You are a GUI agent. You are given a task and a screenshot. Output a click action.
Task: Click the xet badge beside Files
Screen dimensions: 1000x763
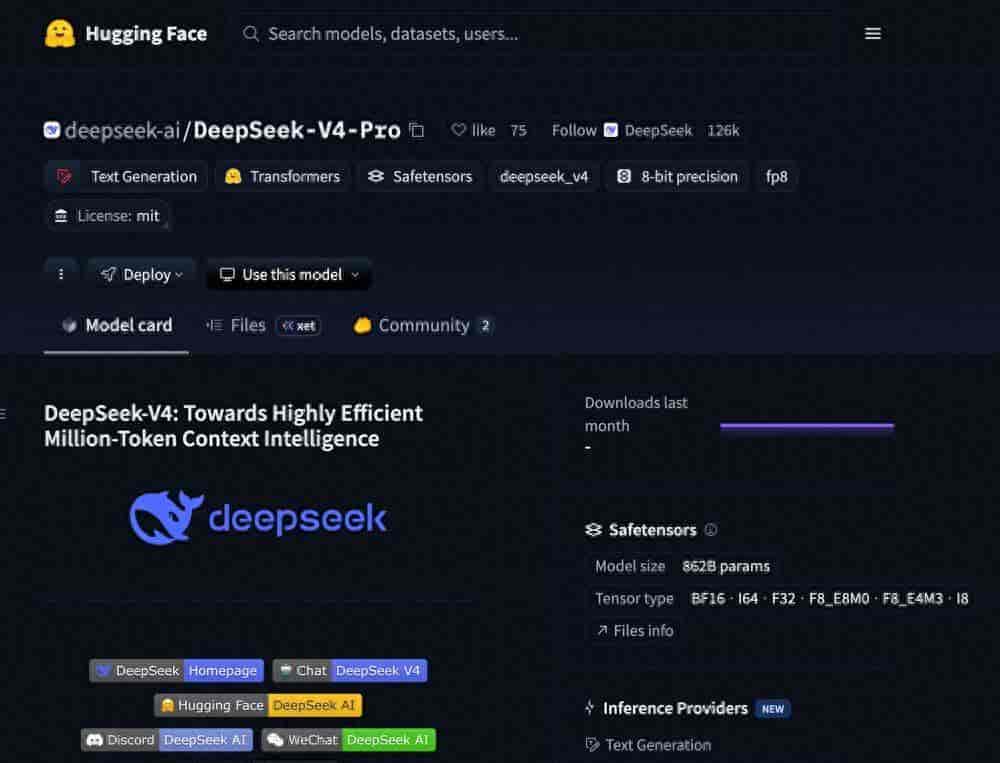coord(298,326)
